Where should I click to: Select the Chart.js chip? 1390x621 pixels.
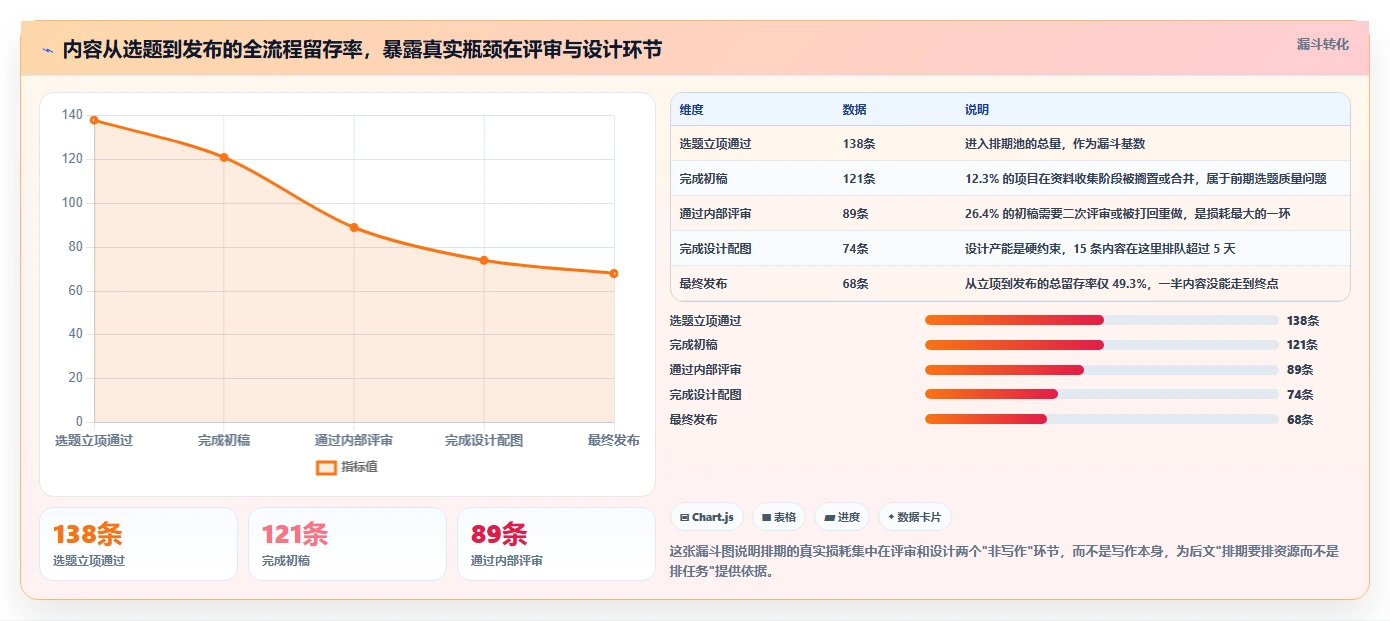[706, 517]
